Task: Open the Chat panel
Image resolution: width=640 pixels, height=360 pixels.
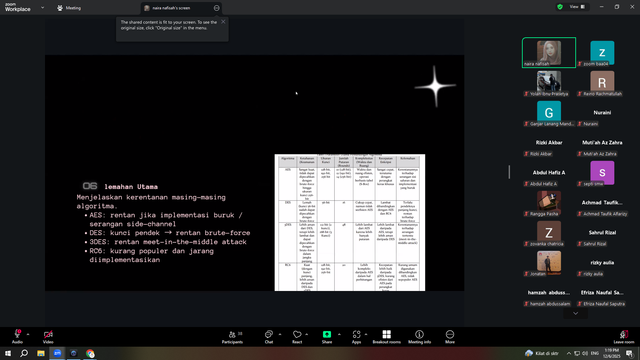Action: 269,336
